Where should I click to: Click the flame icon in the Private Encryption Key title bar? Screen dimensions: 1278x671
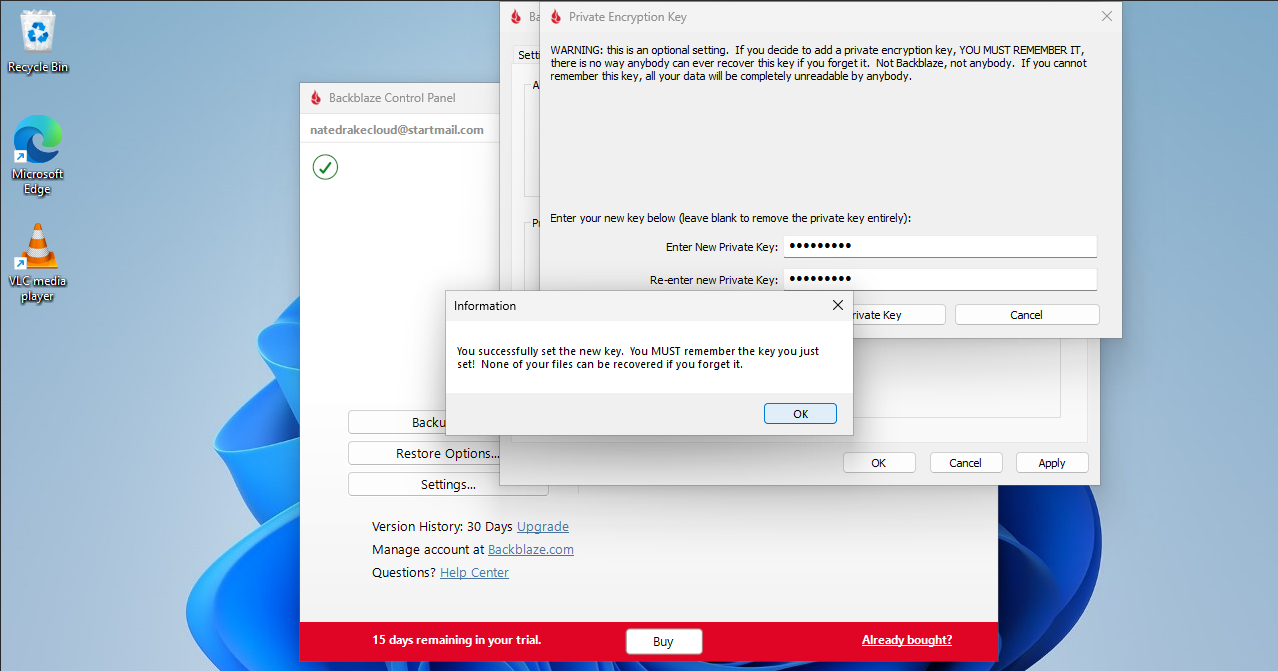pyautogui.click(x=556, y=17)
